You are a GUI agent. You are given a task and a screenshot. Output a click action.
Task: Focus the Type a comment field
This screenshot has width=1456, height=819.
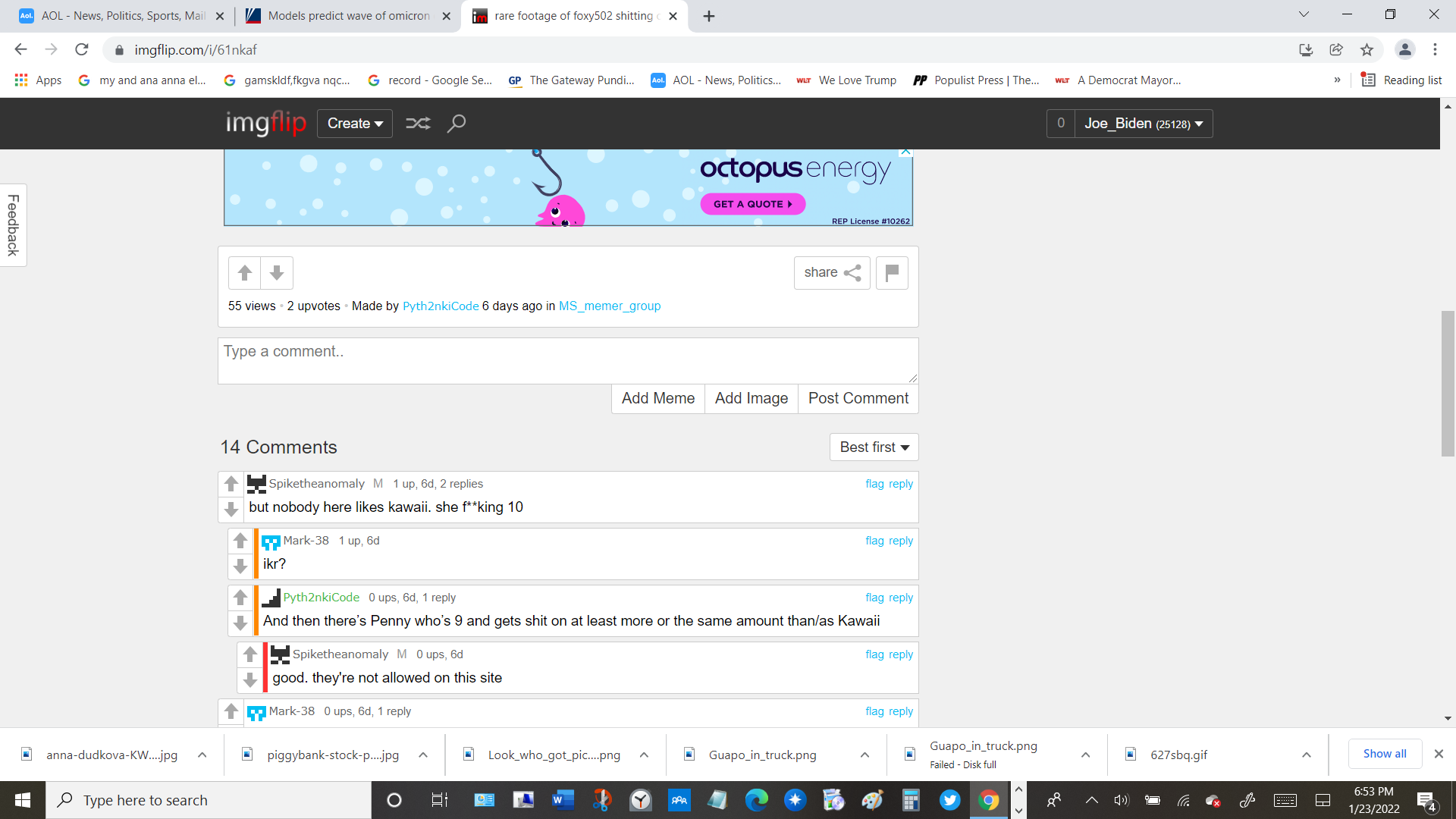point(568,361)
